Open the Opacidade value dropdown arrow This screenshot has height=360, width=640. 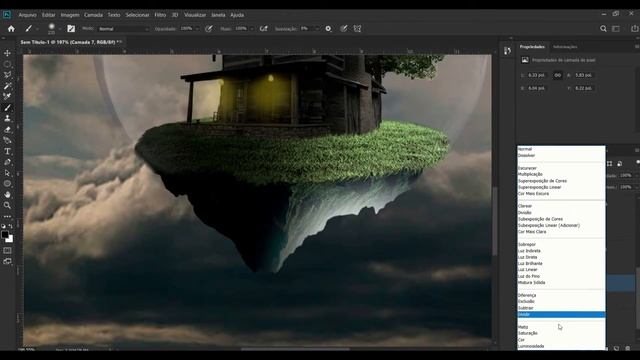coord(198,29)
